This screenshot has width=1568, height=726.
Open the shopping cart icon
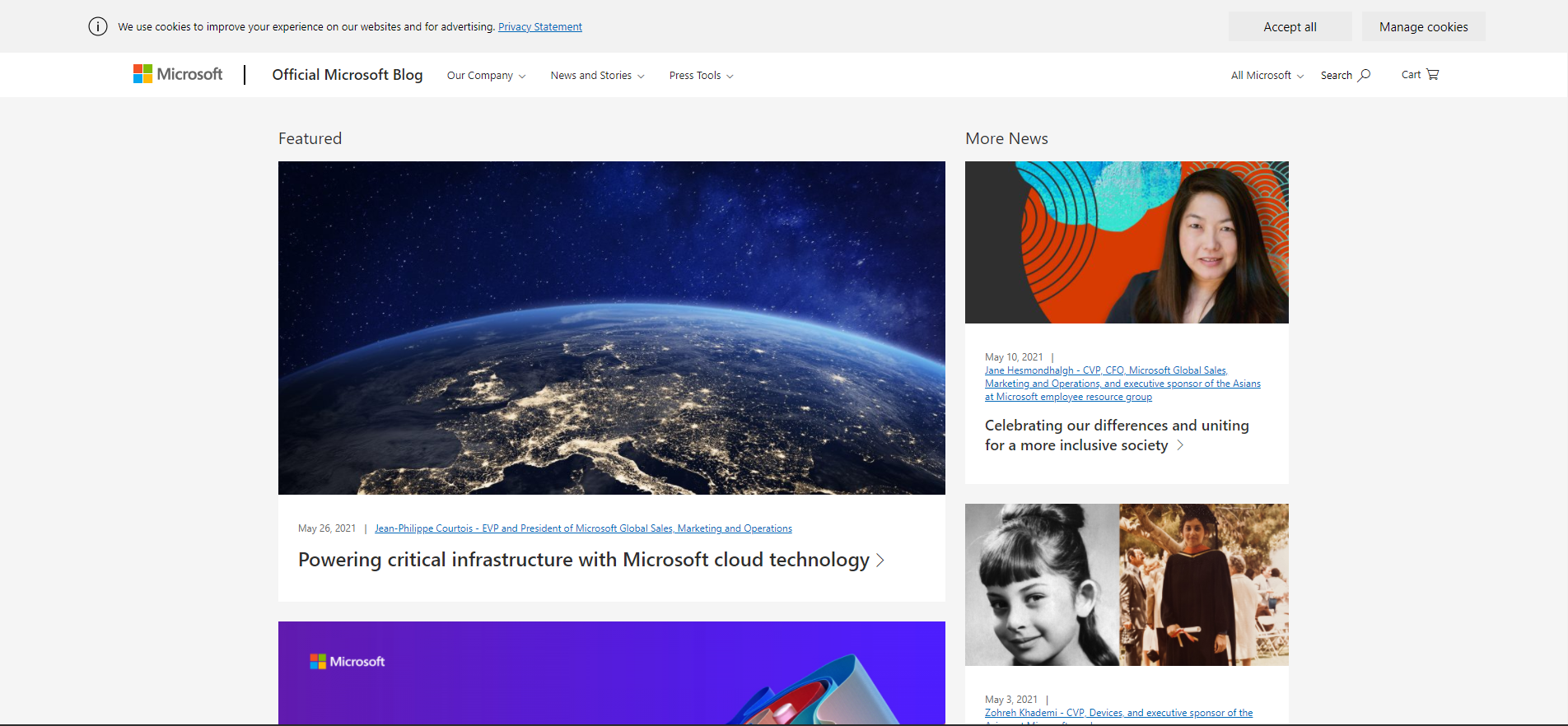click(x=1433, y=74)
